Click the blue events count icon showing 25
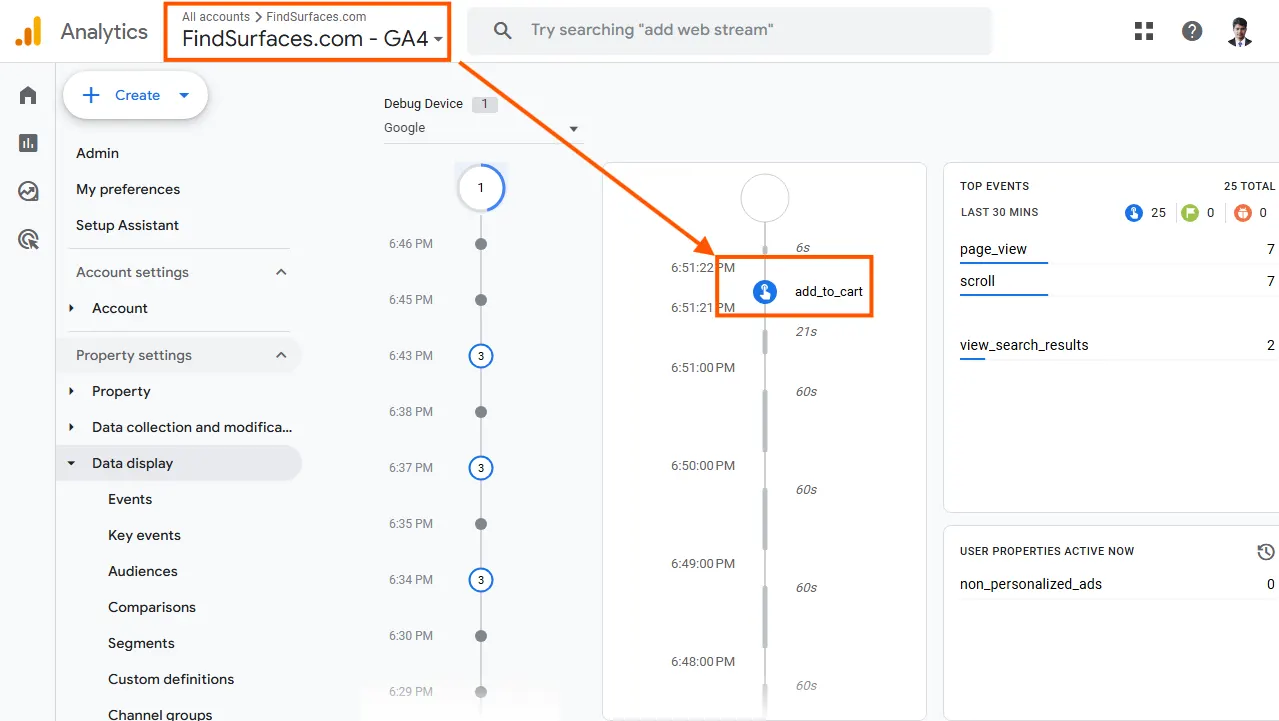The height and width of the screenshot is (721, 1279). pos(1134,213)
